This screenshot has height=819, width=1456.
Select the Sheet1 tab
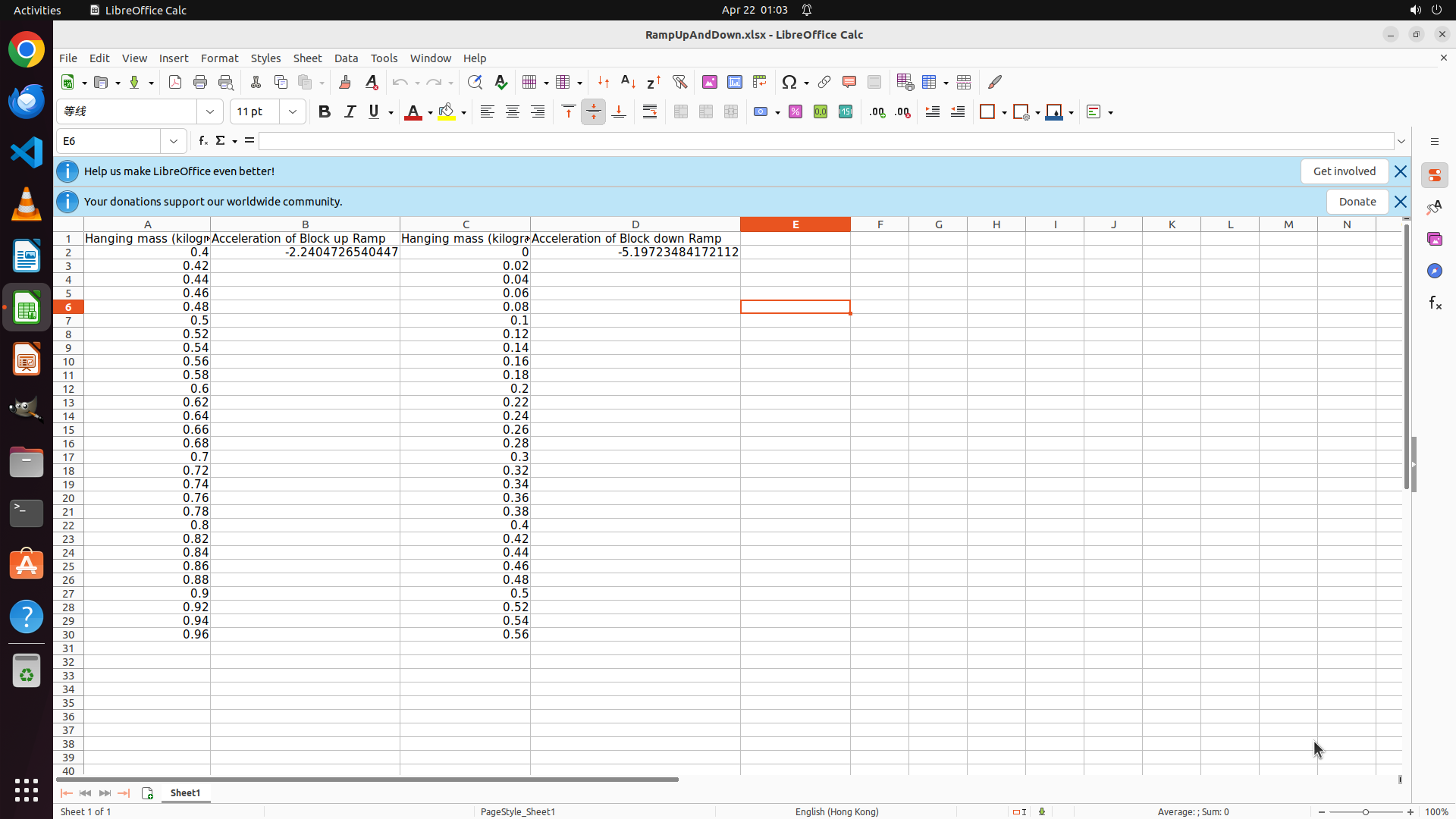(185, 792)
